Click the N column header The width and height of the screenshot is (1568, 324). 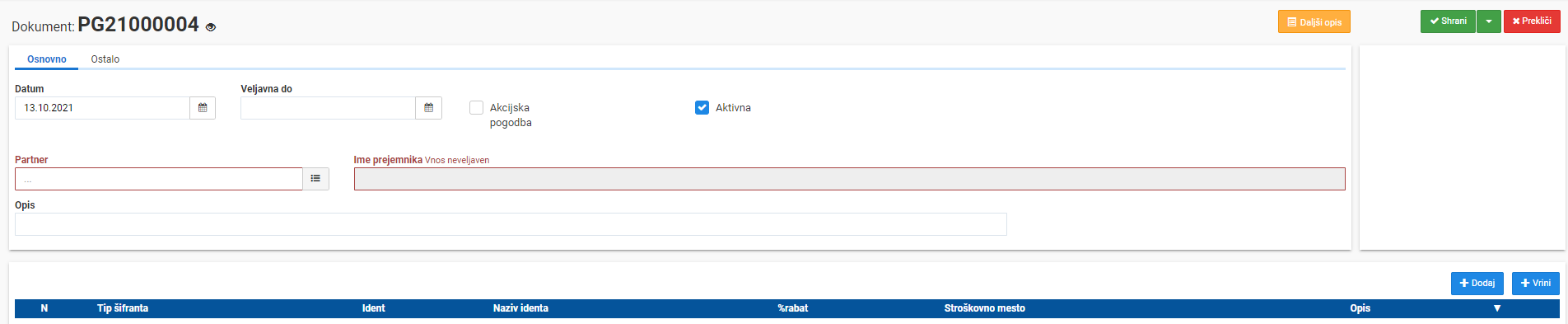point(44,308)
